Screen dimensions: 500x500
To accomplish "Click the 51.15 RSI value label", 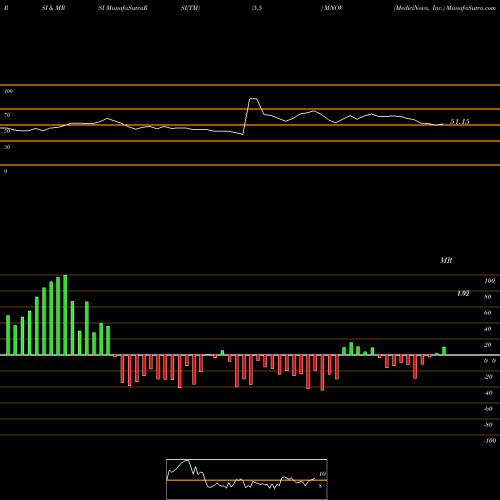I will (x=460, y=122).
